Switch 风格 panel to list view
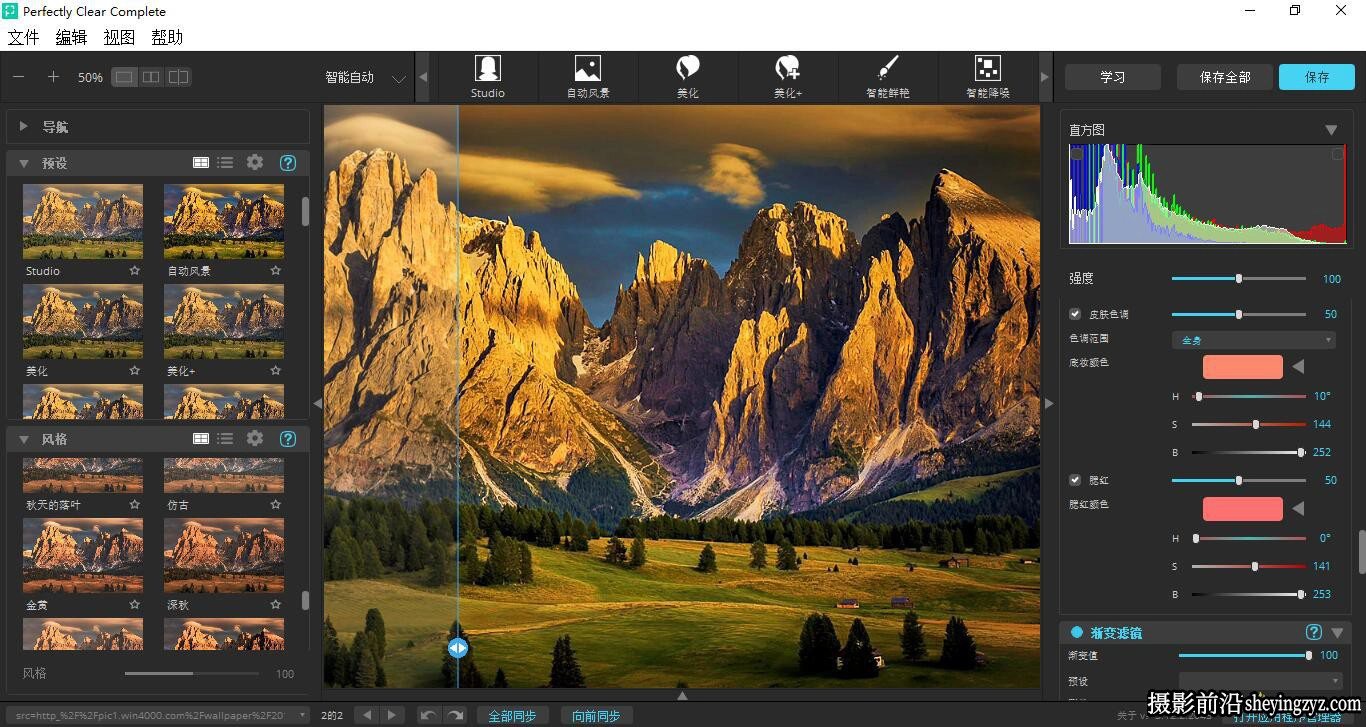1366x727 pixels. click(x=225, y=438)
